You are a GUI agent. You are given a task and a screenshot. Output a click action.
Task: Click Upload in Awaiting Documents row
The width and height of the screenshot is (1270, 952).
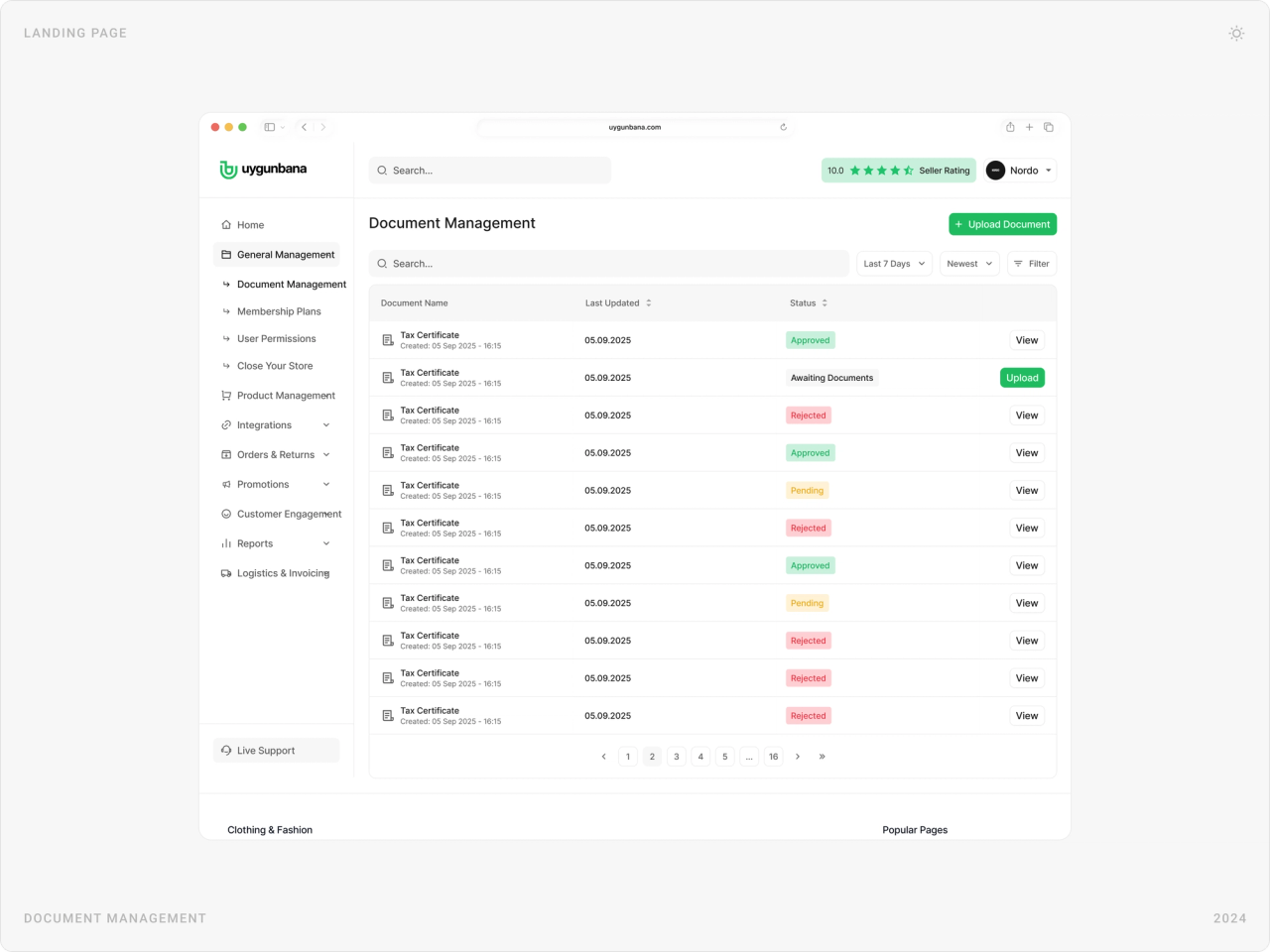tap(1022, 378)
